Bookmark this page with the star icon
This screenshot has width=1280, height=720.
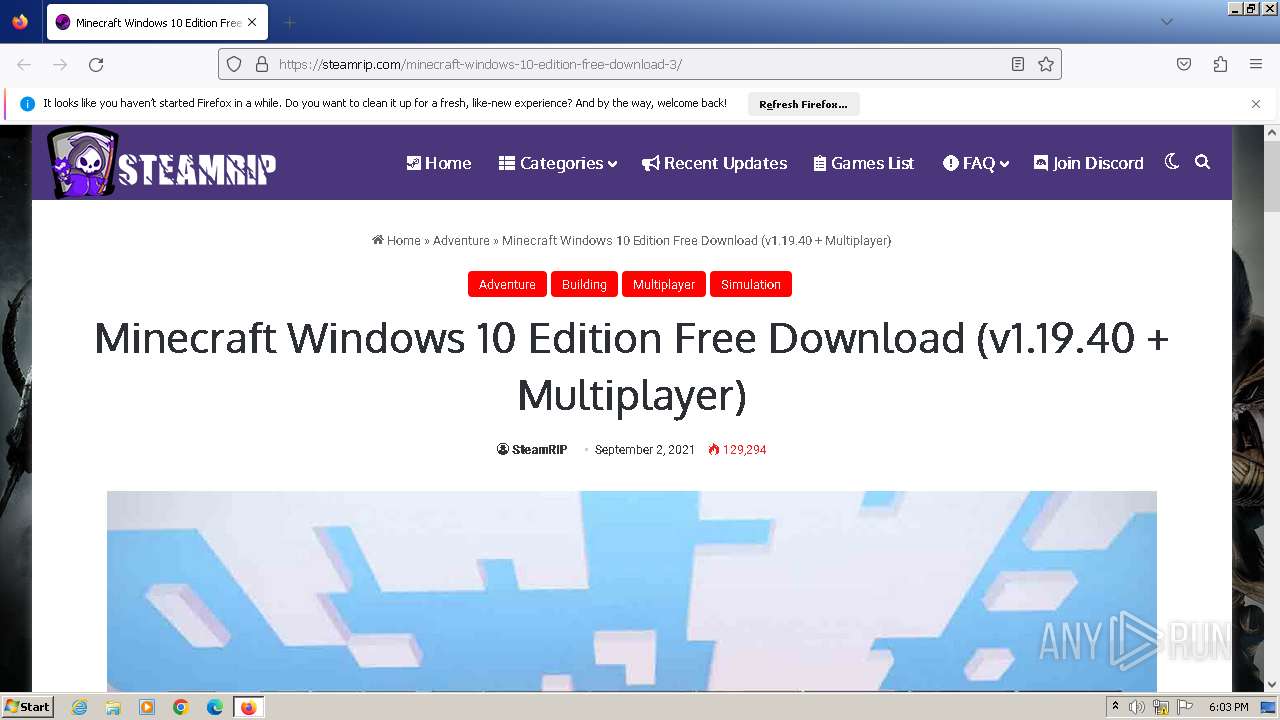[1046, 64]
